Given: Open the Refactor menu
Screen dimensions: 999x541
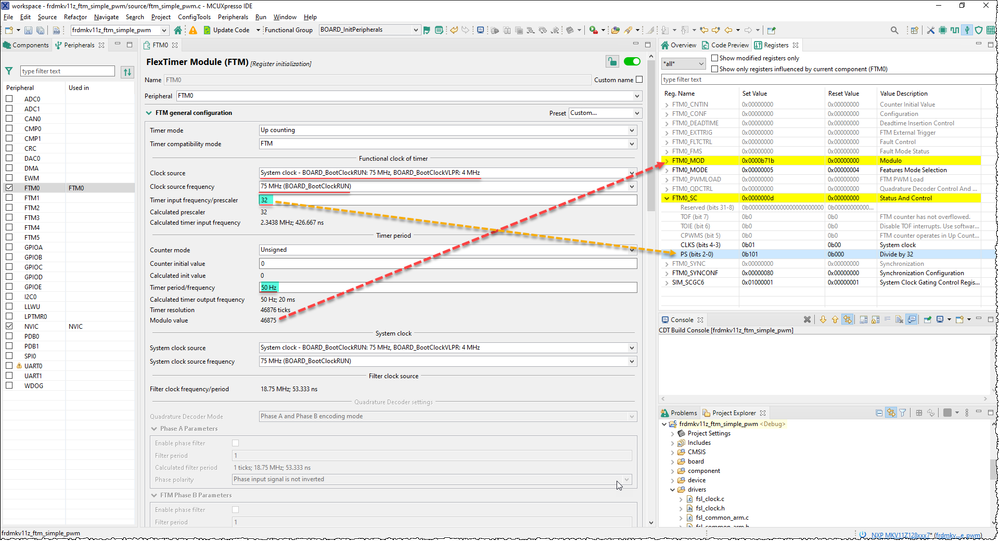Looking at the screenshot, I should (75, 17).
